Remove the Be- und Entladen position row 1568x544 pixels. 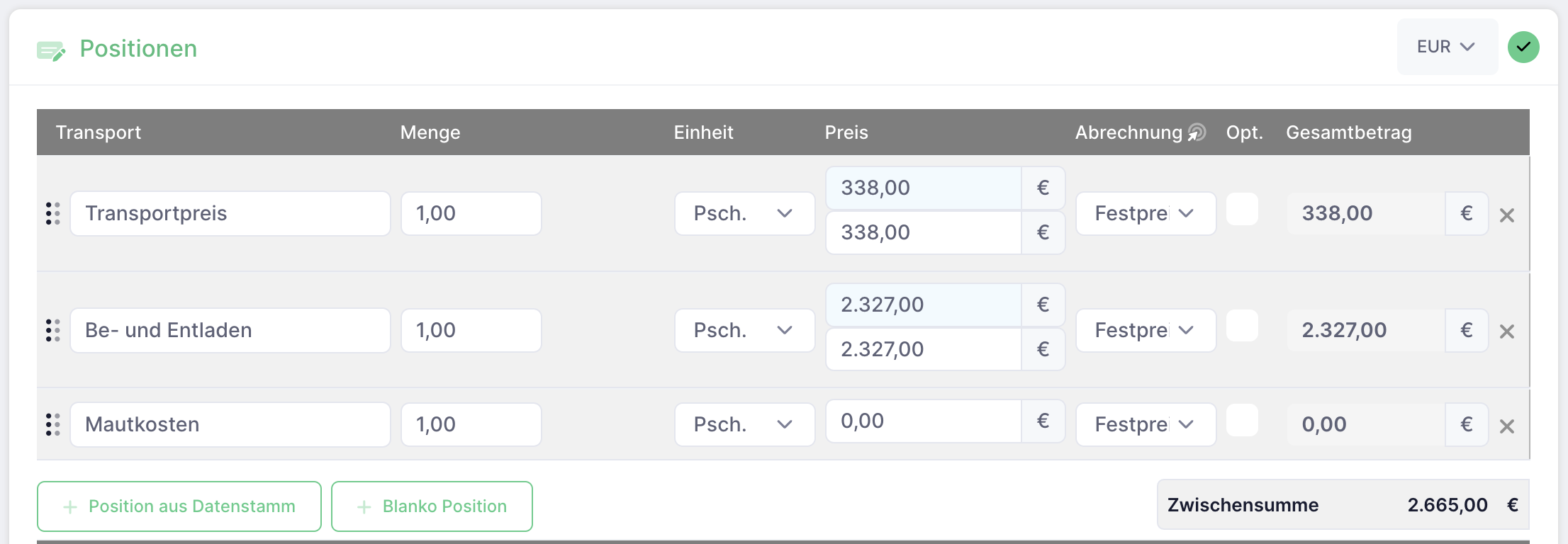point(1507,331)
